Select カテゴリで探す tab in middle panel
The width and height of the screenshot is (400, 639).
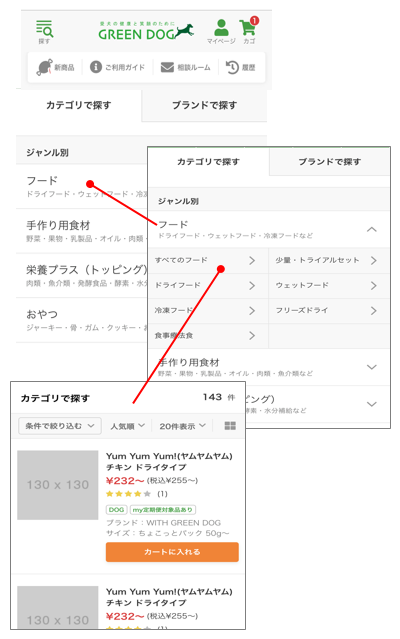click(x=208, y=162)
